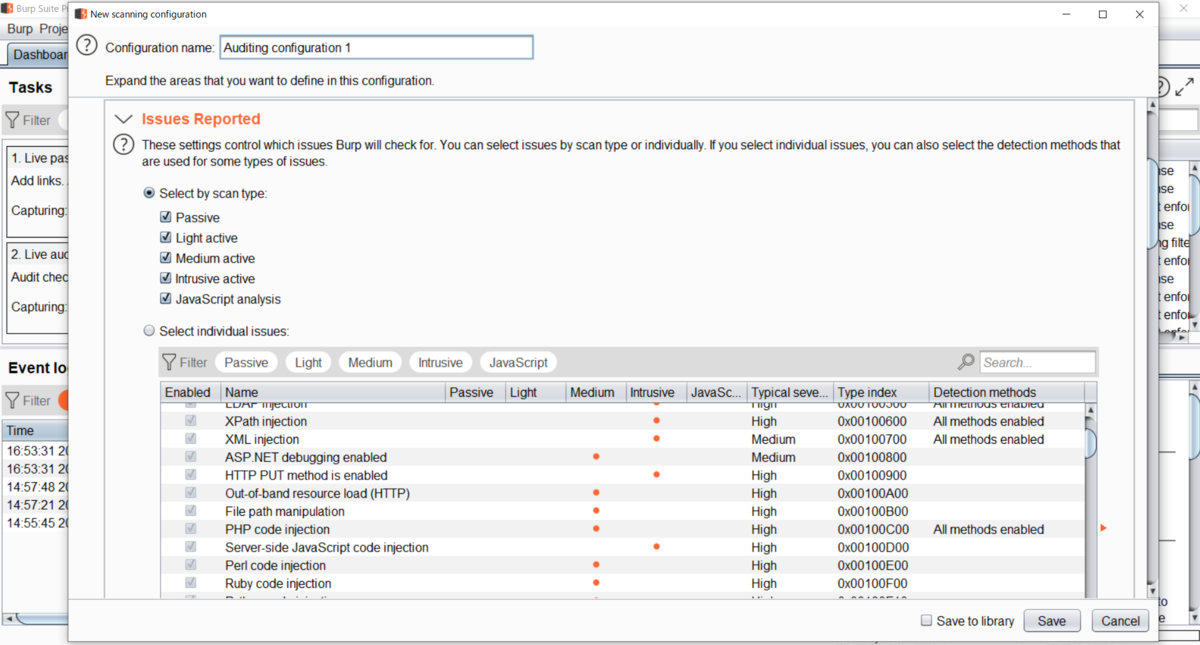Click the issues table scroll up arrow
Viewport: 1200px width, 645px height.
[x=1091, y=409]
